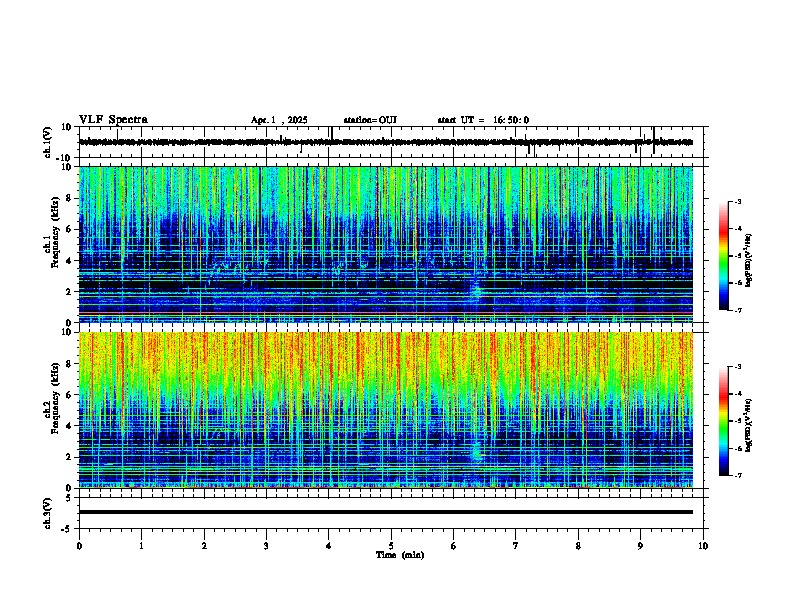Image resolution: width=792 pixels, height=612 pixels.
Task: Click the ch.1 "Frequency (kHz)" axis label
Action: pos(55,232)
